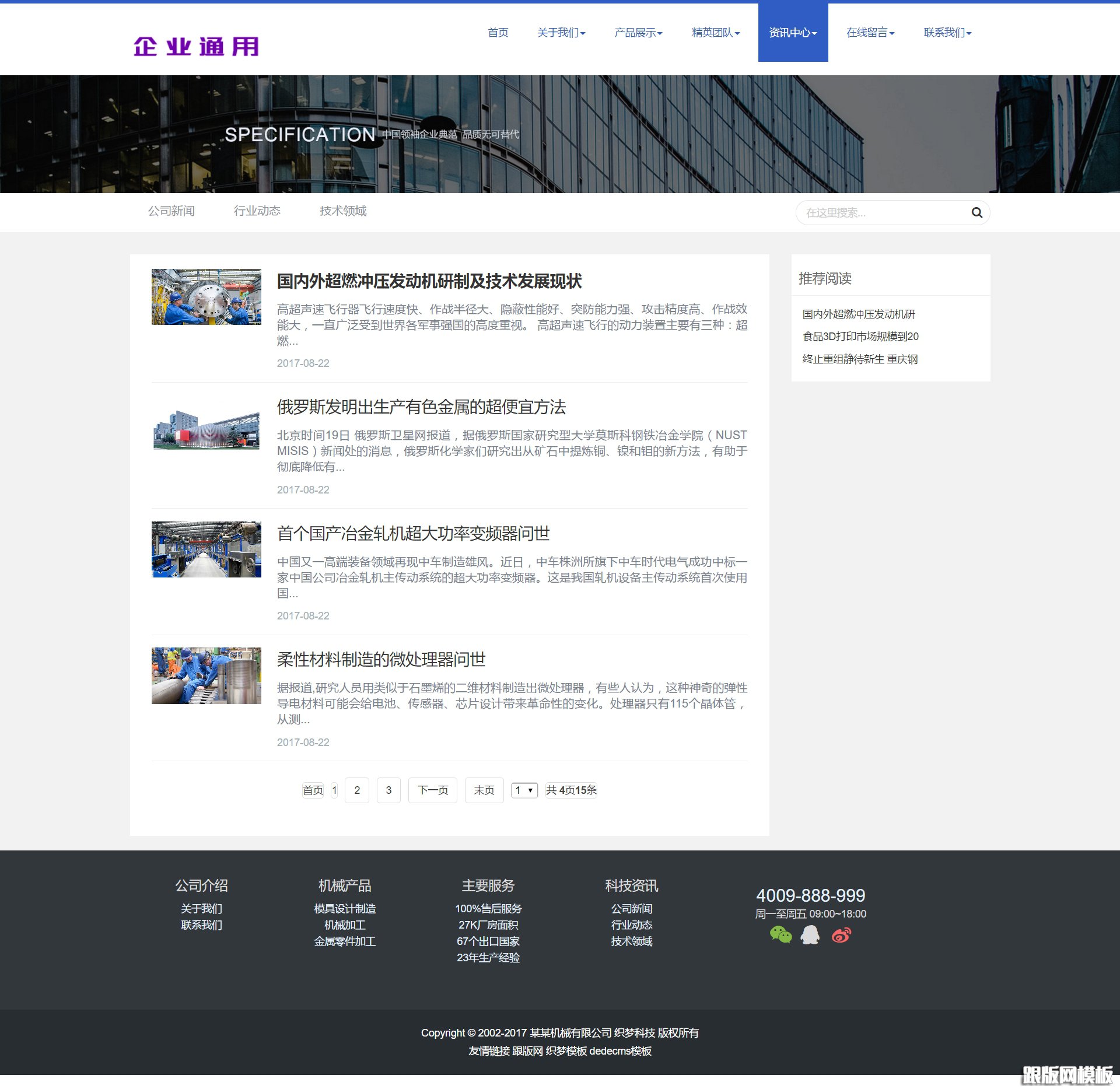Click thumbnail of the 超燃冲压发动机 article
Image resolution: width=1120 pixels, height=1089 pixels.
click(x=206, y=297)
